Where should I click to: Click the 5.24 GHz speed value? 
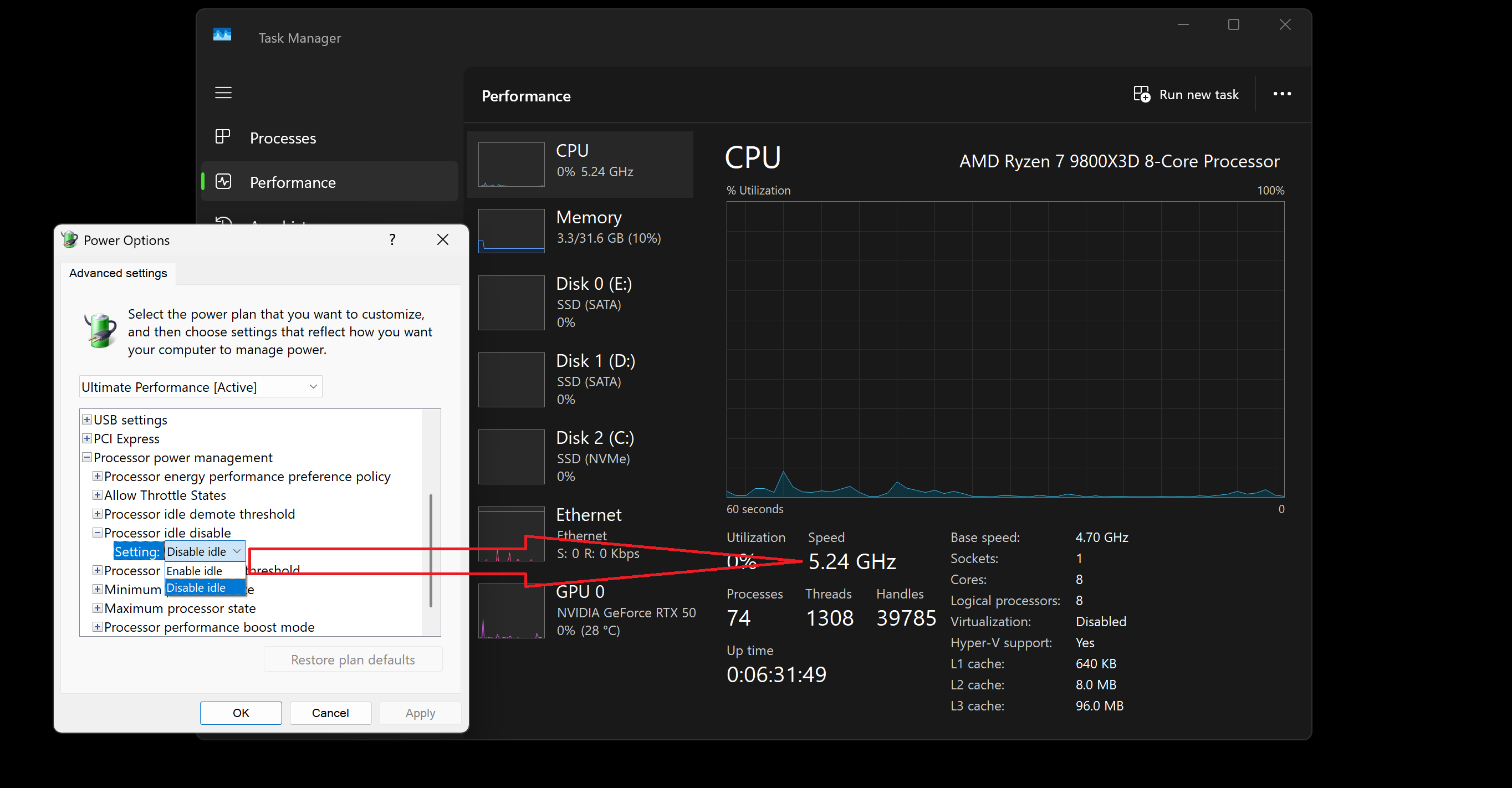(852, 561)
